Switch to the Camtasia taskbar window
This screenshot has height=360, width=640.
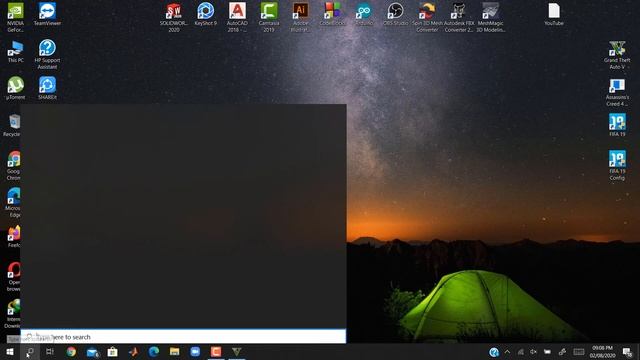click(x=216, y=352)
